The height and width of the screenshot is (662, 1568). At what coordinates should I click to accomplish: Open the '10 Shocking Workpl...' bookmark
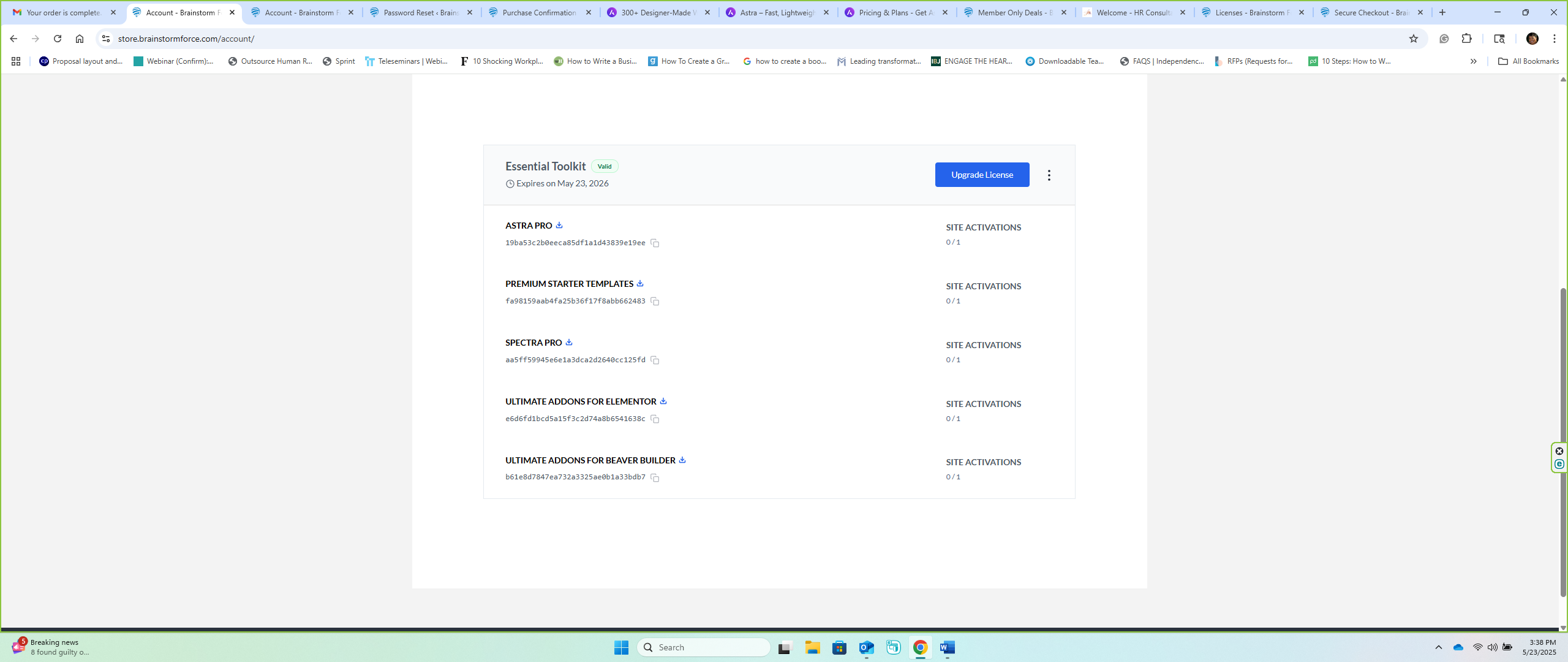point(502,61)
